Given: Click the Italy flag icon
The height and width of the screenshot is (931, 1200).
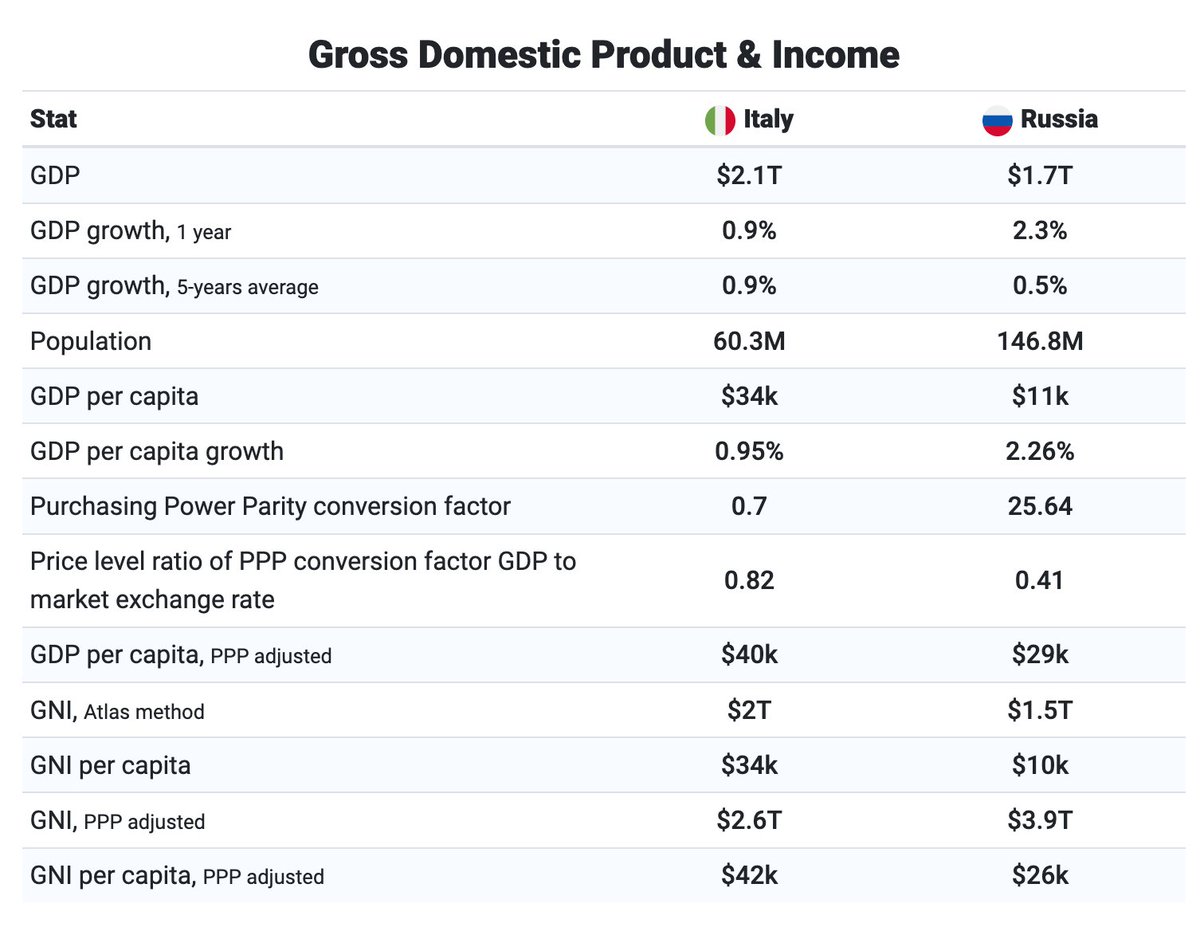Looking at the screenshot, I should [x=720, y=120].
